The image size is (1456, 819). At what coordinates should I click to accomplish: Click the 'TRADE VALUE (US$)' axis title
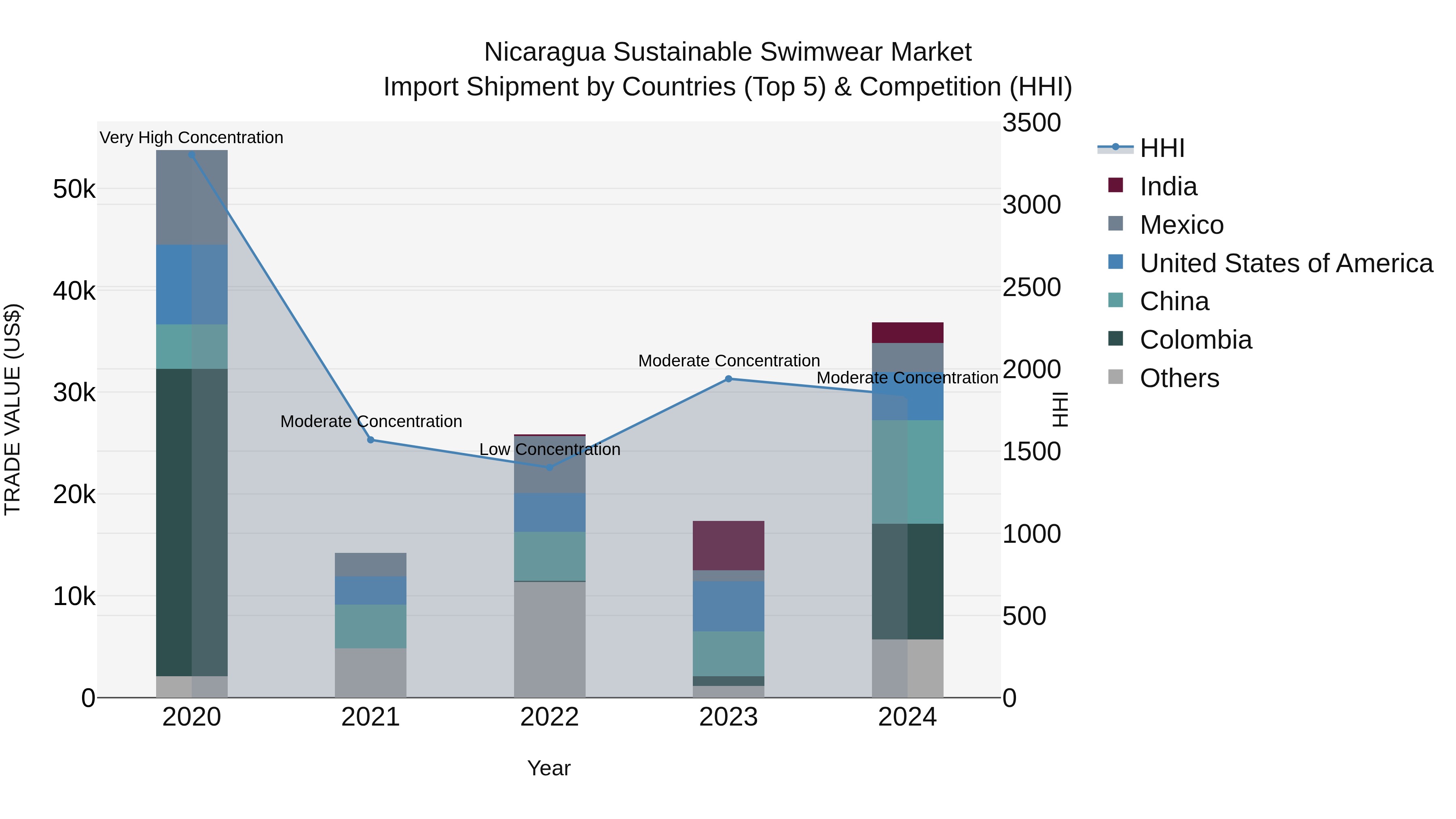click(13, 409)
